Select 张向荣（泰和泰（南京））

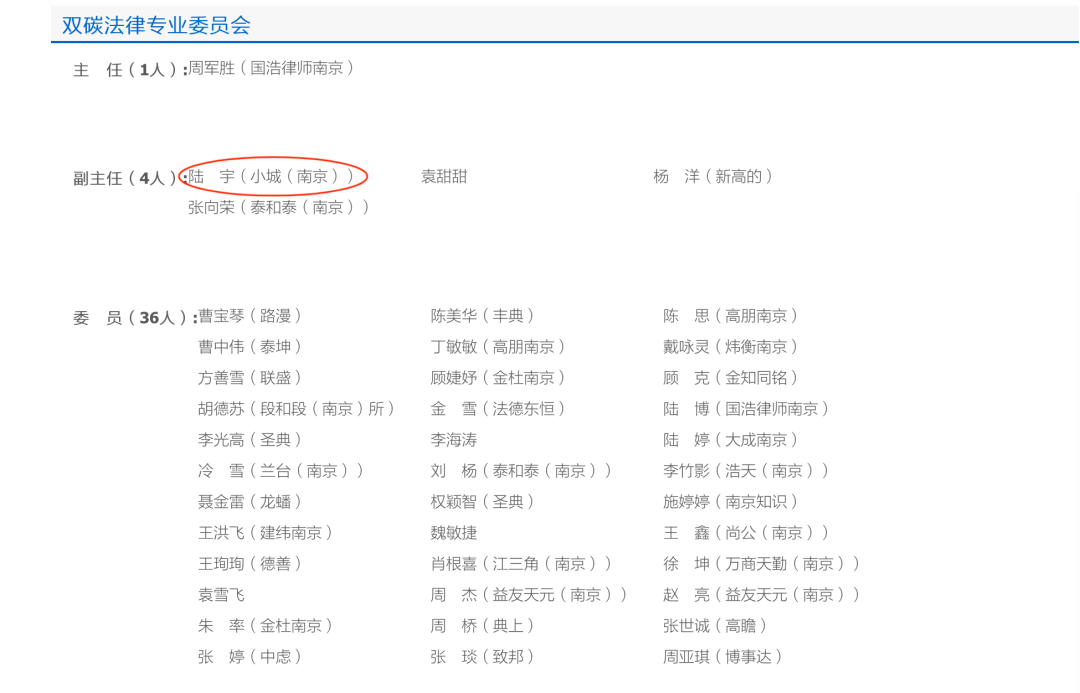278,207
